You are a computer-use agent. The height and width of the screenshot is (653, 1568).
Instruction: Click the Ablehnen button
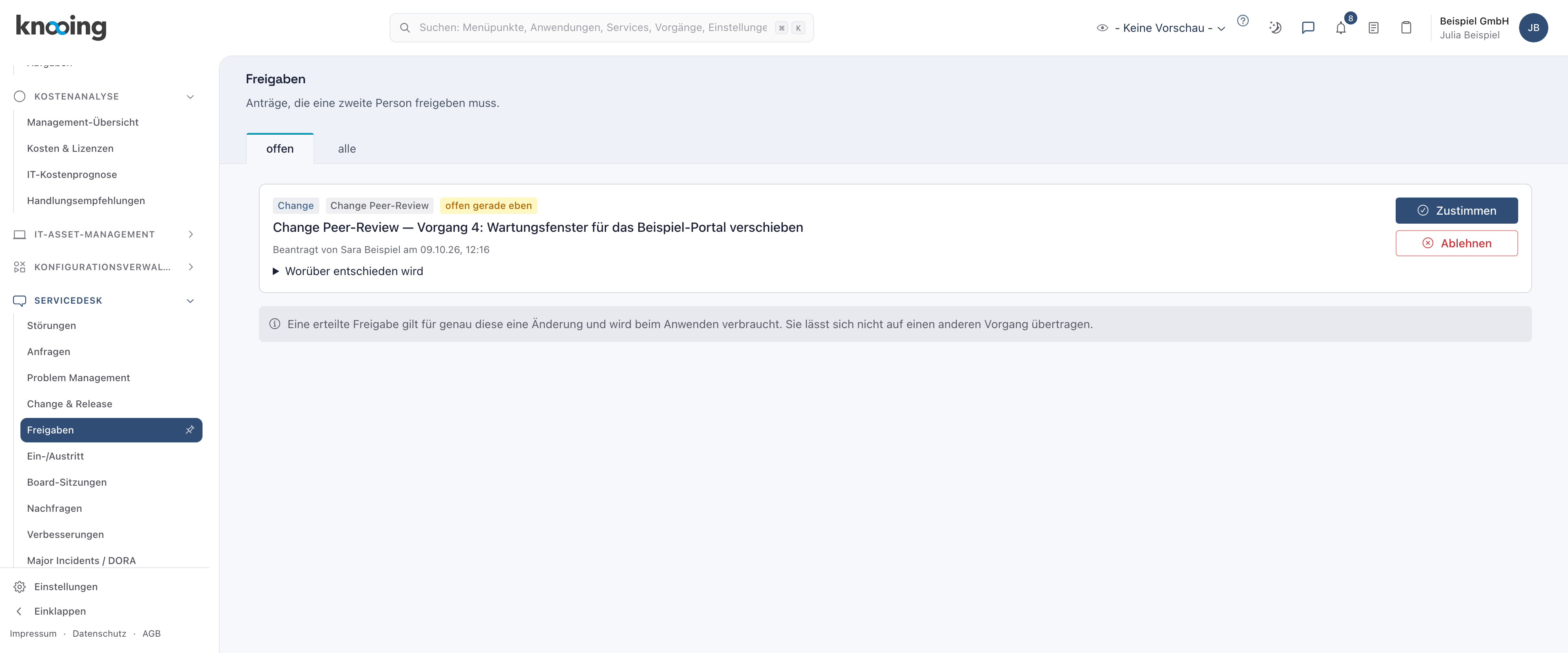(1457, 243)
